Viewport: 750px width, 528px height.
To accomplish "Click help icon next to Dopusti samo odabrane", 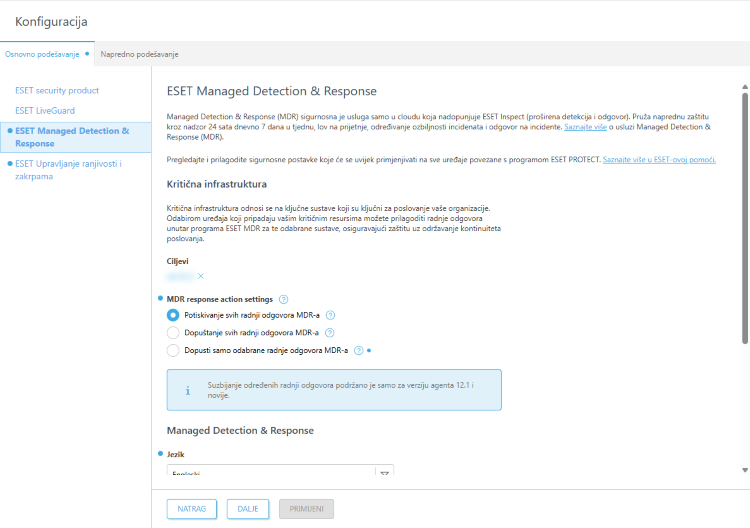I will click(358, 351).
